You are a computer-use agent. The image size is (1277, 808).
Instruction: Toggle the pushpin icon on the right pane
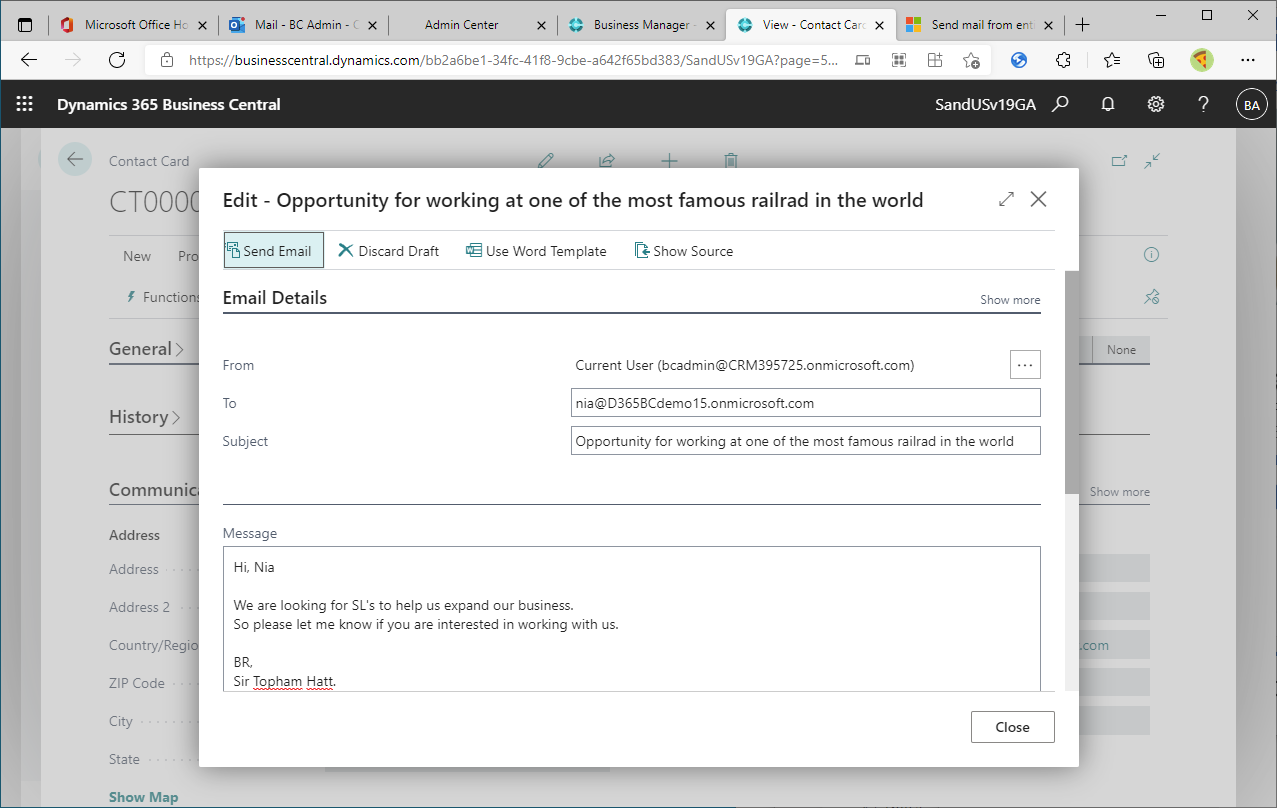click(1151, 296)
